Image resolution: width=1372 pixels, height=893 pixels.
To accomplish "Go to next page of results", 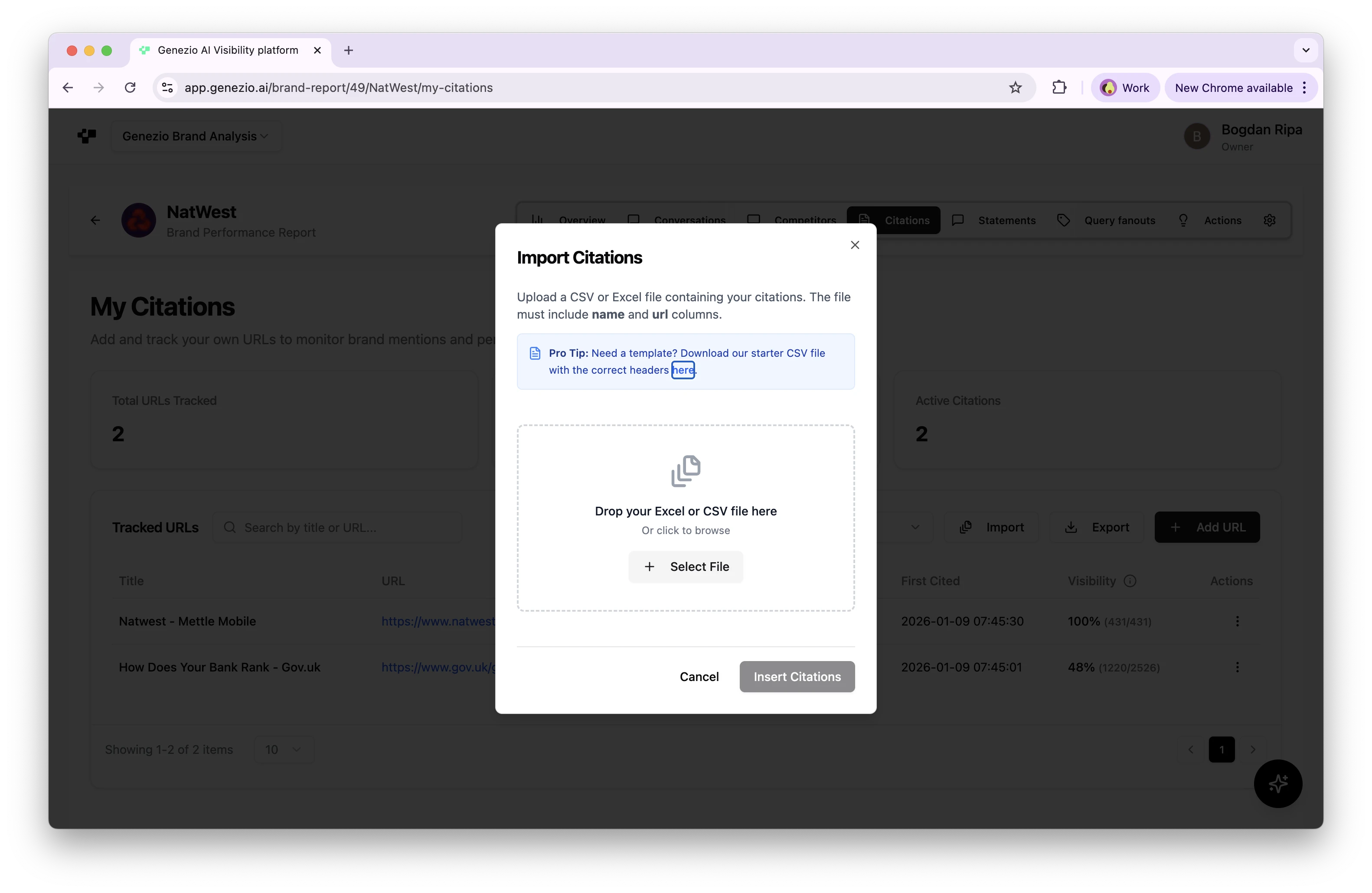I will pos(1253,750).
